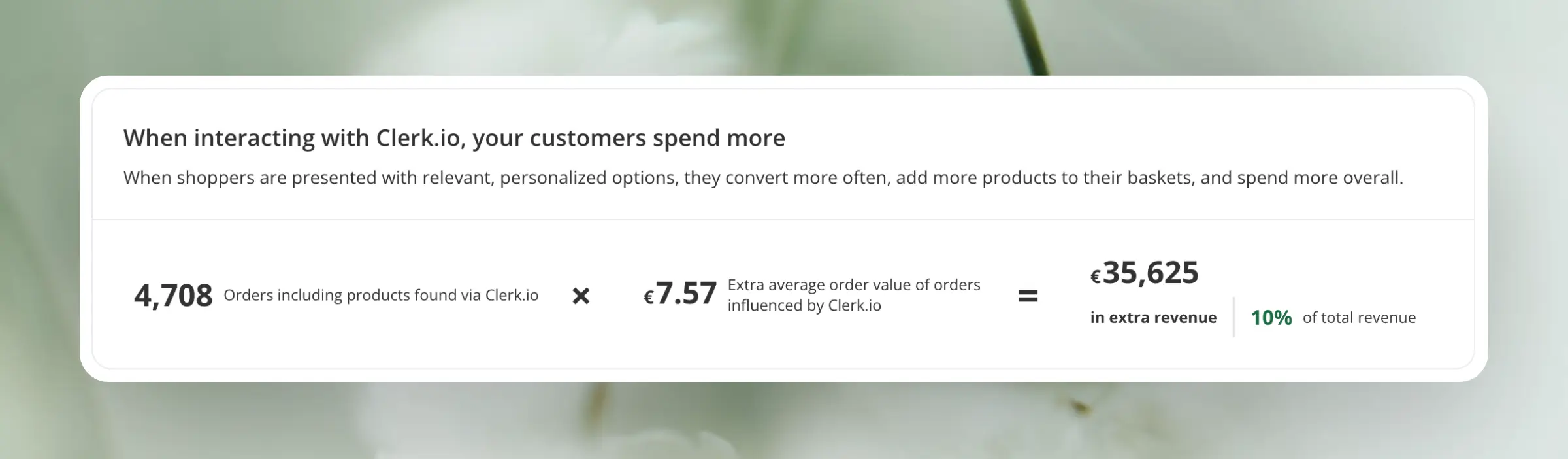Click the green 10% percentage

[1271, 318]
